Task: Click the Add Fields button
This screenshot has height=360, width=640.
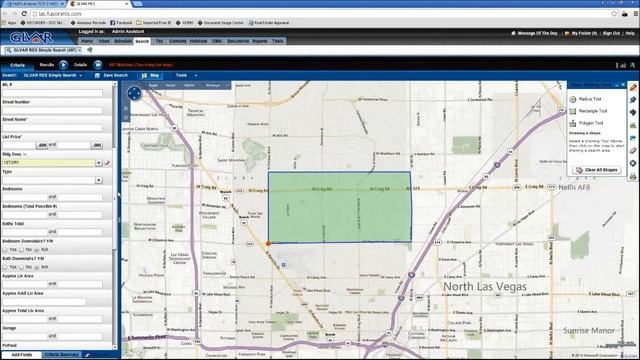Action: 21,355
